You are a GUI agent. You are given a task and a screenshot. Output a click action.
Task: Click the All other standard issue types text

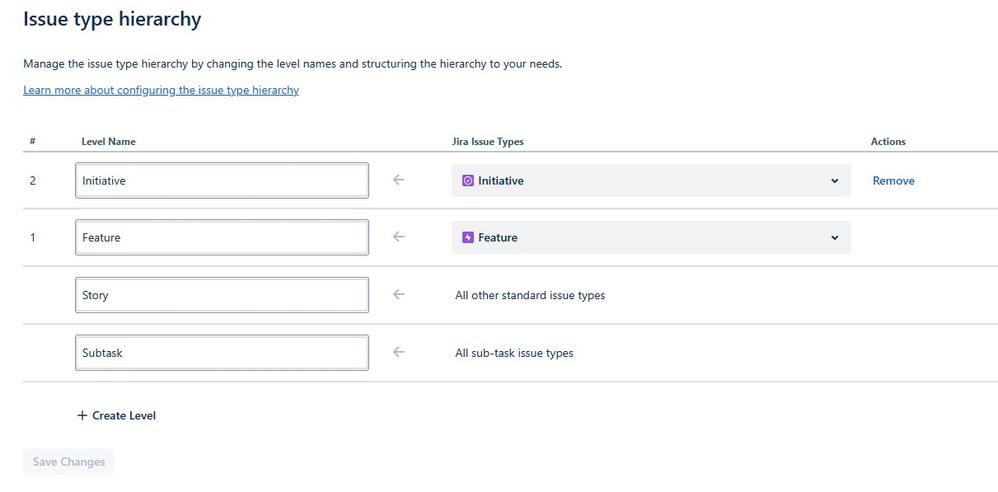(x=530, y=295)
